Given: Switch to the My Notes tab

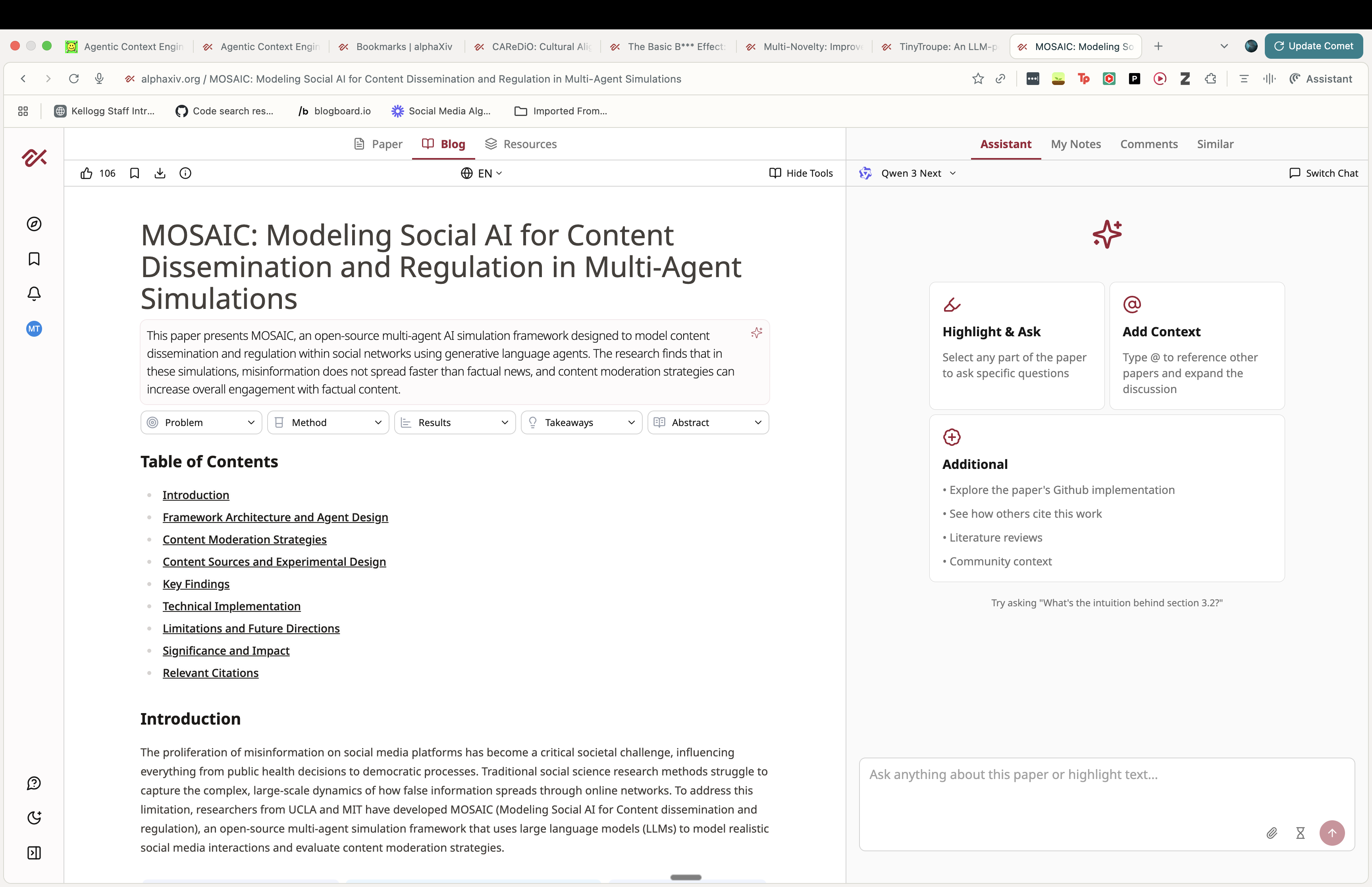Looking at the screenshot, I should click(x=1075, y=144).
